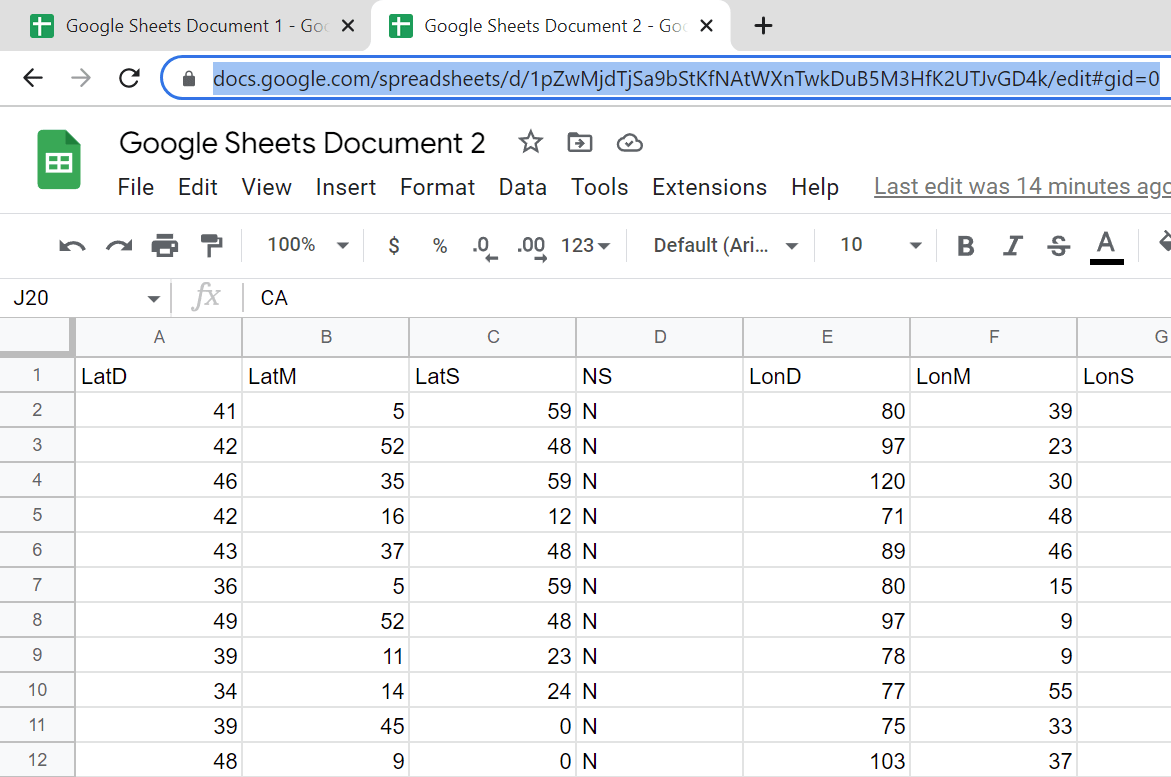Select column B header
The height and width of the screenshot is (777, 1171).
click(x=326, y=337)
